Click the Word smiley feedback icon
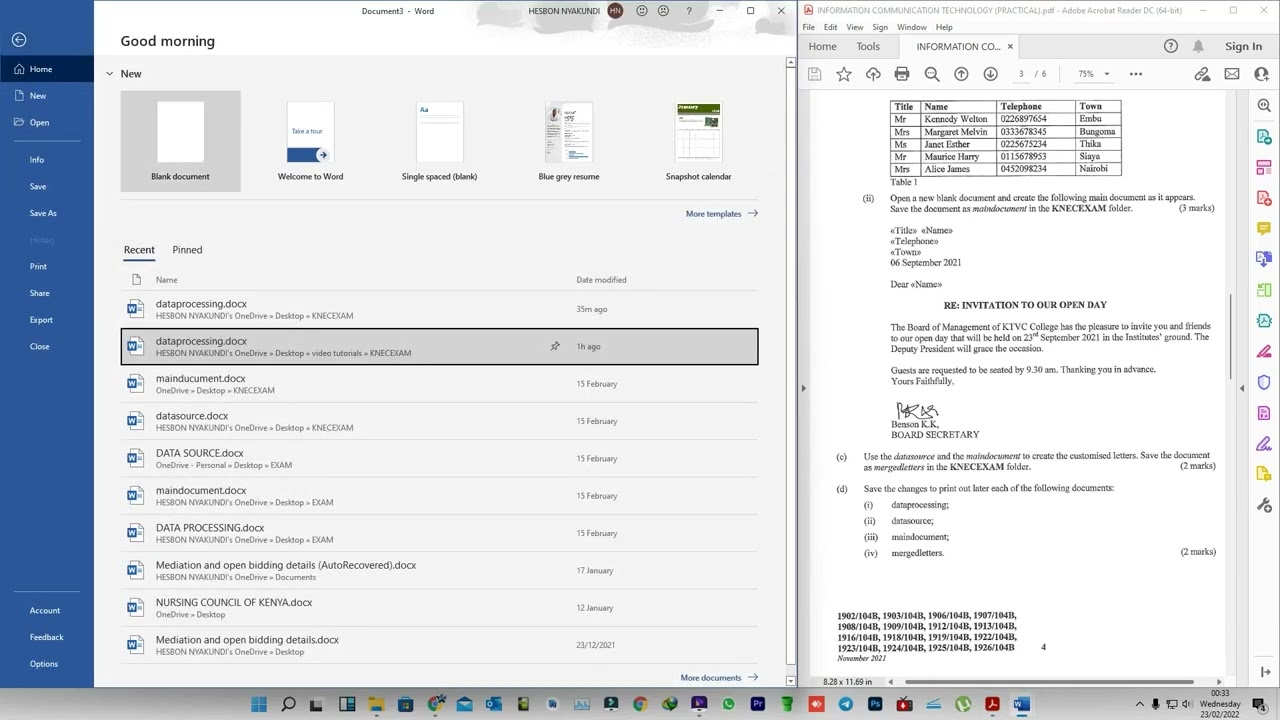The width and height of the screenshot is (1280, 720). coord(642,11)
